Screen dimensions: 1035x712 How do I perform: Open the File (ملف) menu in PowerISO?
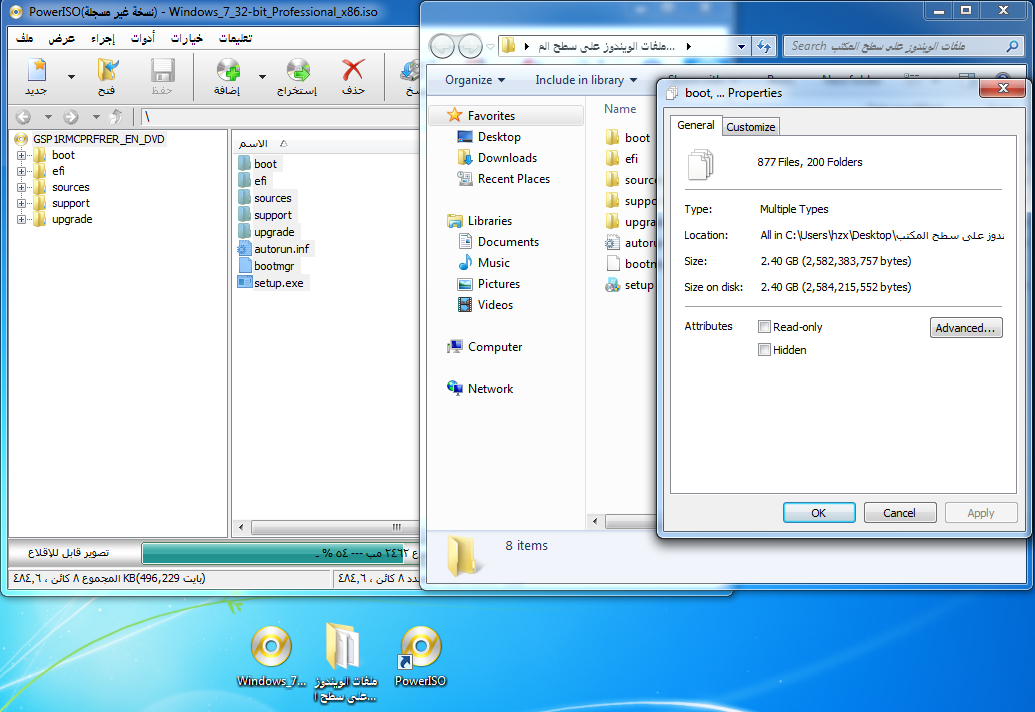pos(25,38)
